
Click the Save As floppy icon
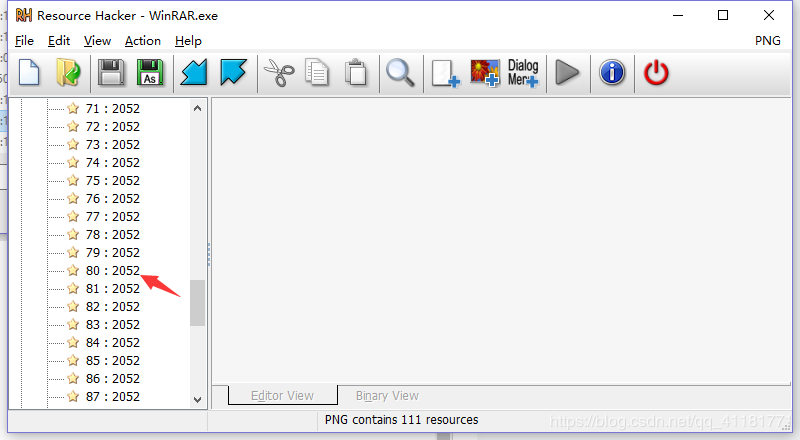click(x=150, y=73)
